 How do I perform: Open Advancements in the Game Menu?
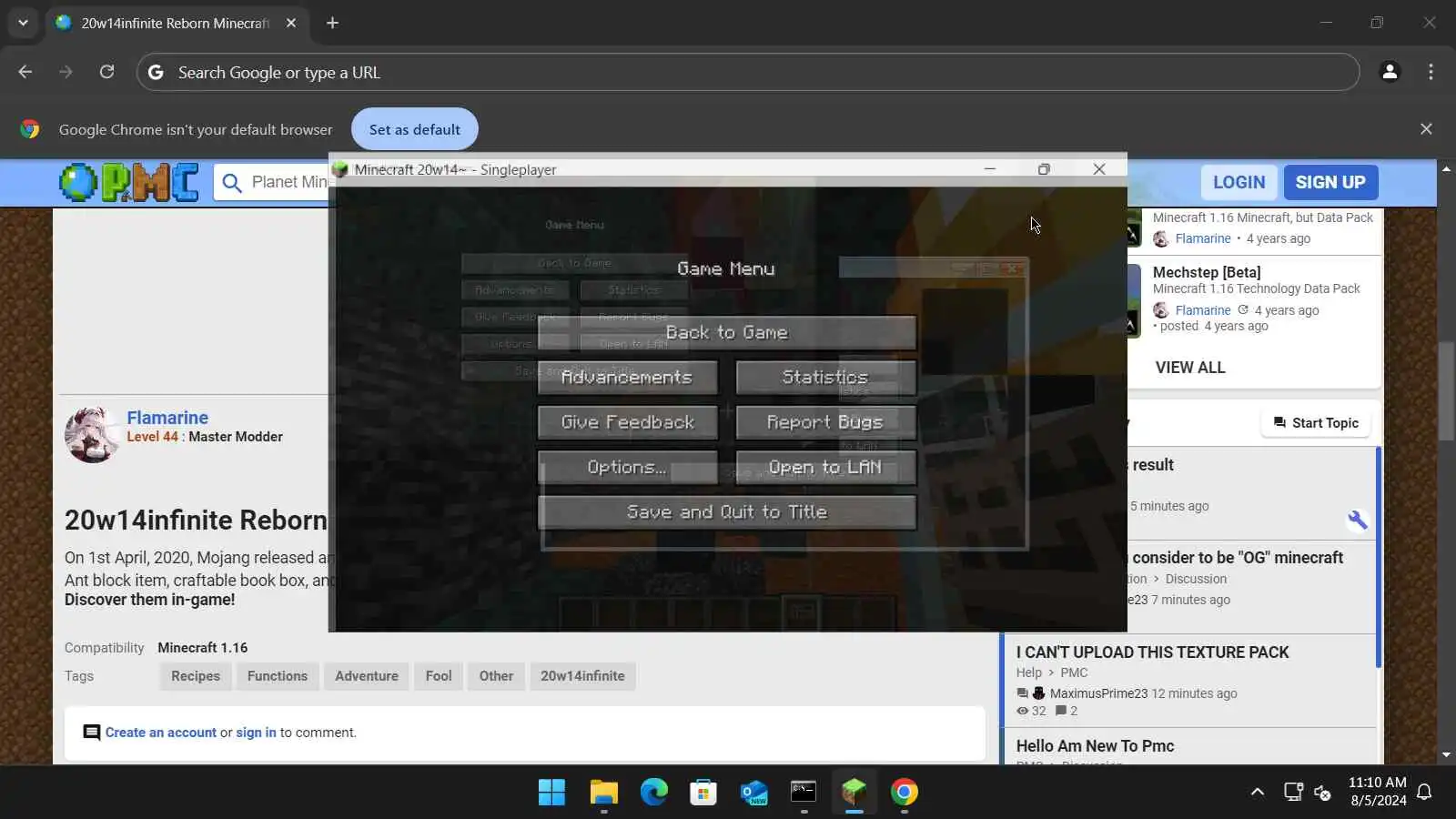click(x=627, y=377)
